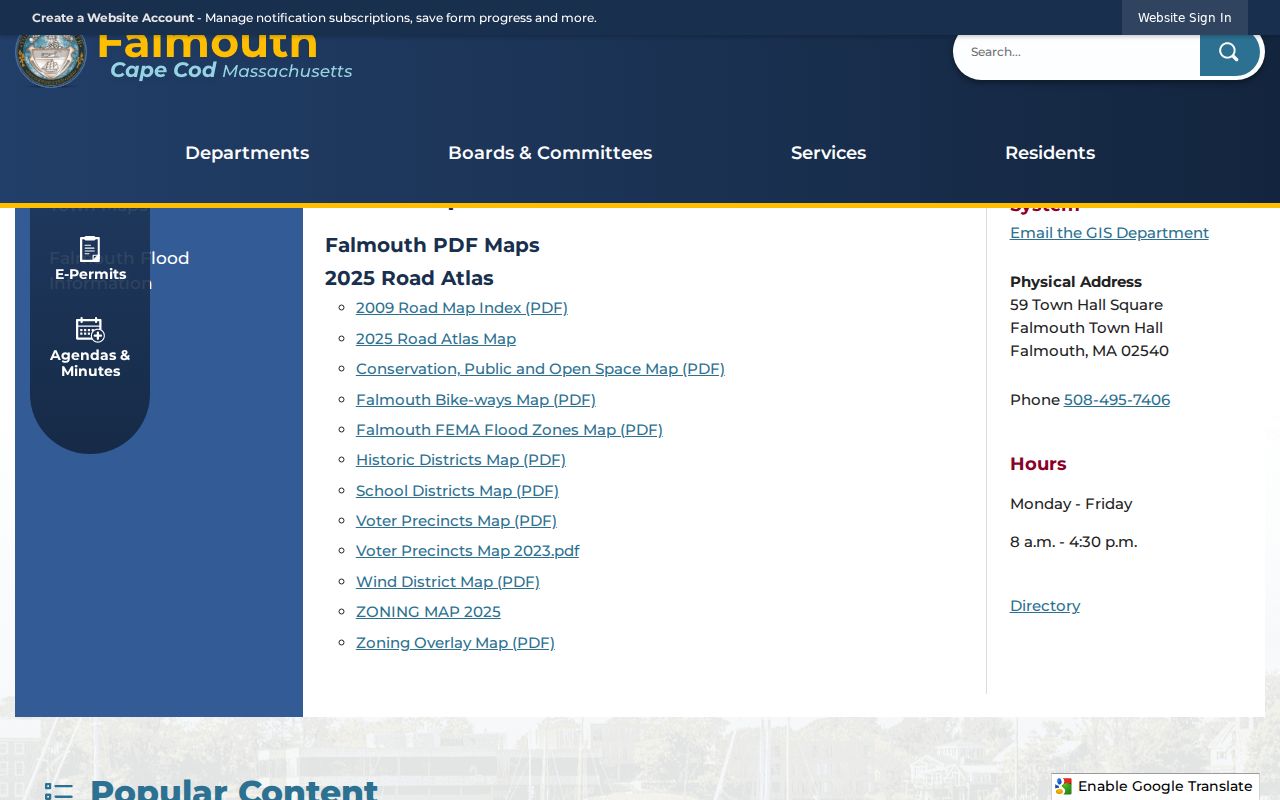1280x800 pixels.
Task: Open School Districts Map PDF
Action: point(457,491)
